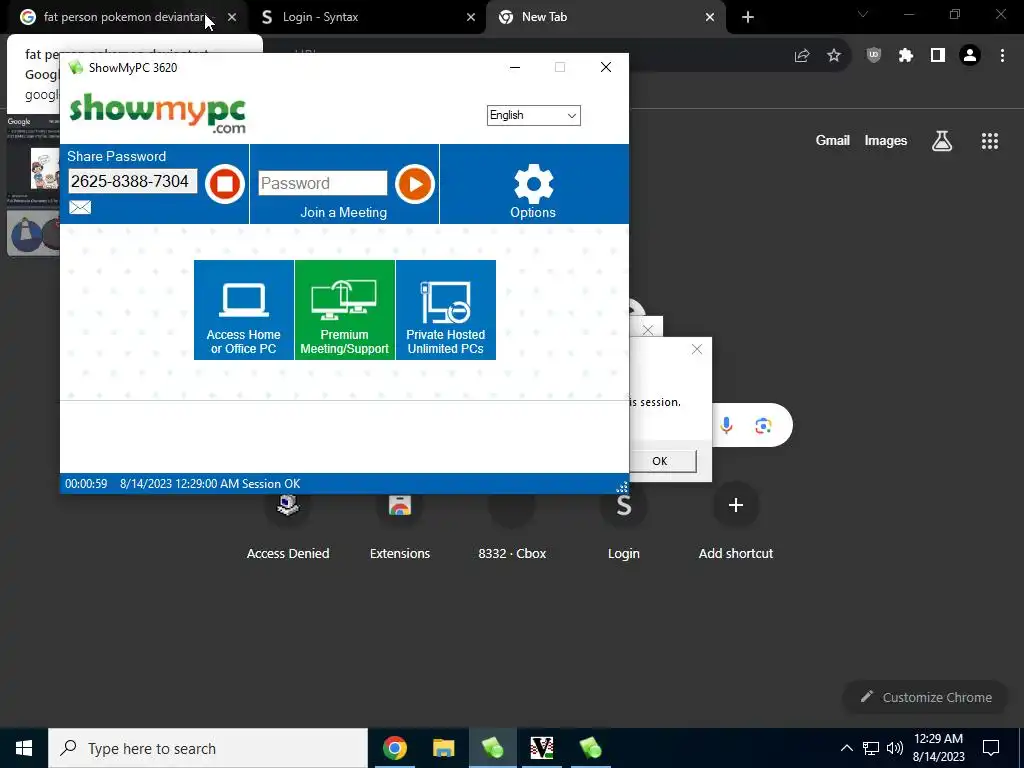Open the uBlock Origin extension icon

click(874, 56)
